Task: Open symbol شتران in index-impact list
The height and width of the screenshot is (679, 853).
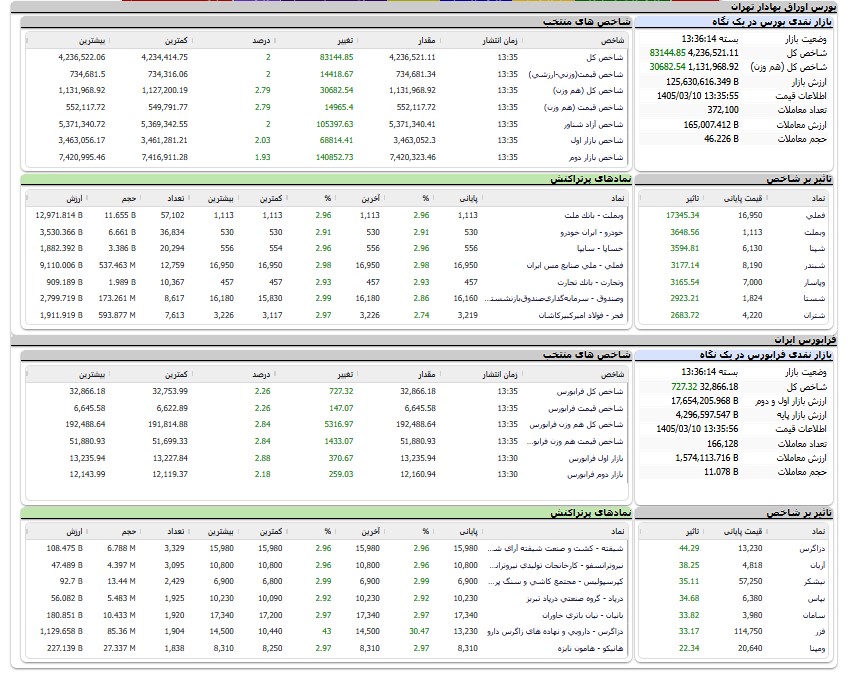Action: tap(814, 316)
